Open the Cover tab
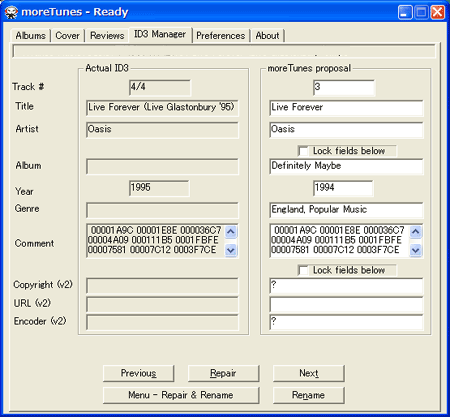This screenshot has height=417, width=450. coord(67,36)
